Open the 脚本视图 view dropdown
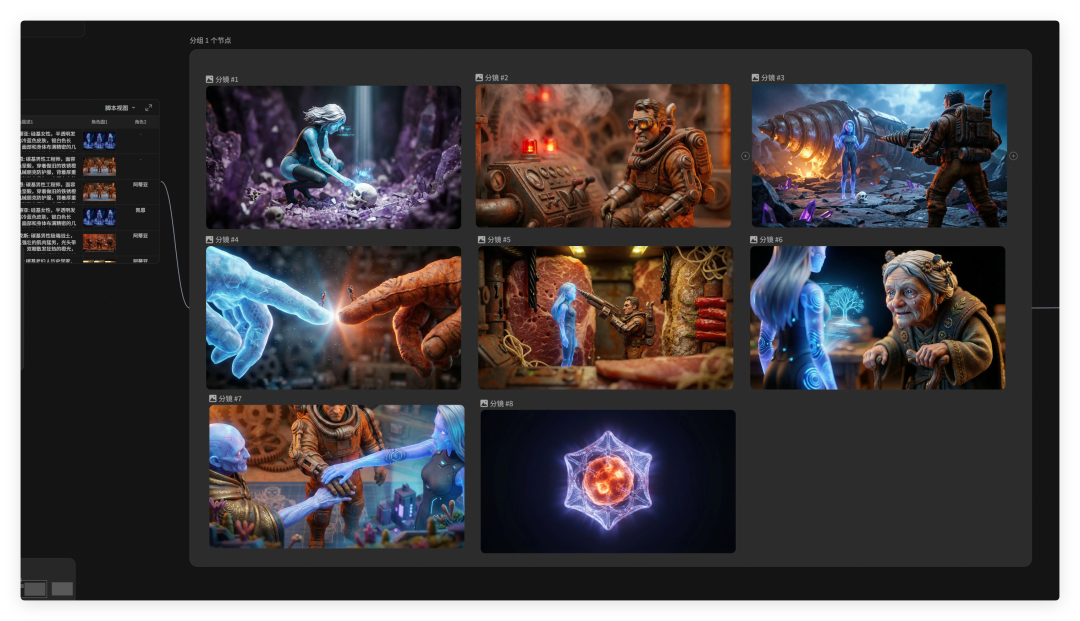Viewport: 1080px width, 621px height. click(x=120, y=108)
